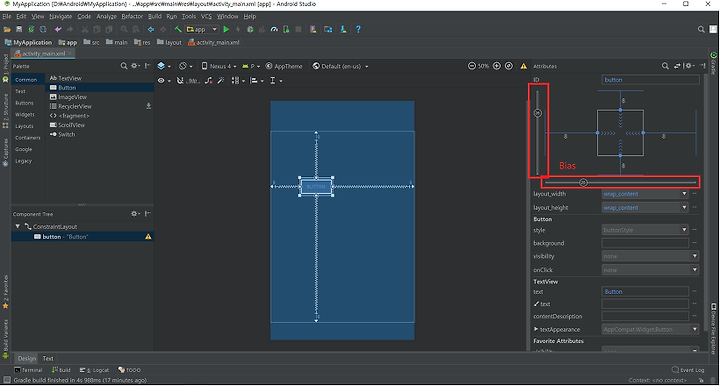
Task: Open the SDK Manager download icon
Action: (x=343, y=29)
